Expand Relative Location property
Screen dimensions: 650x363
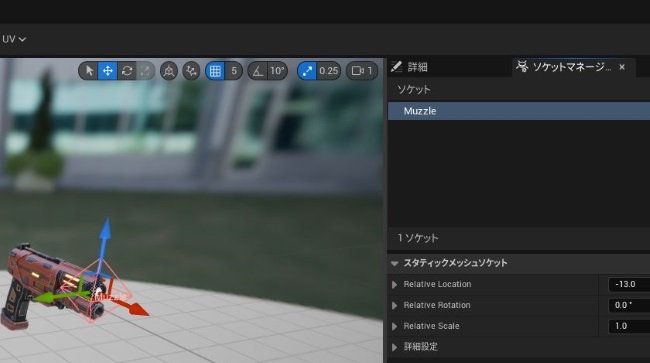point(395,285)
